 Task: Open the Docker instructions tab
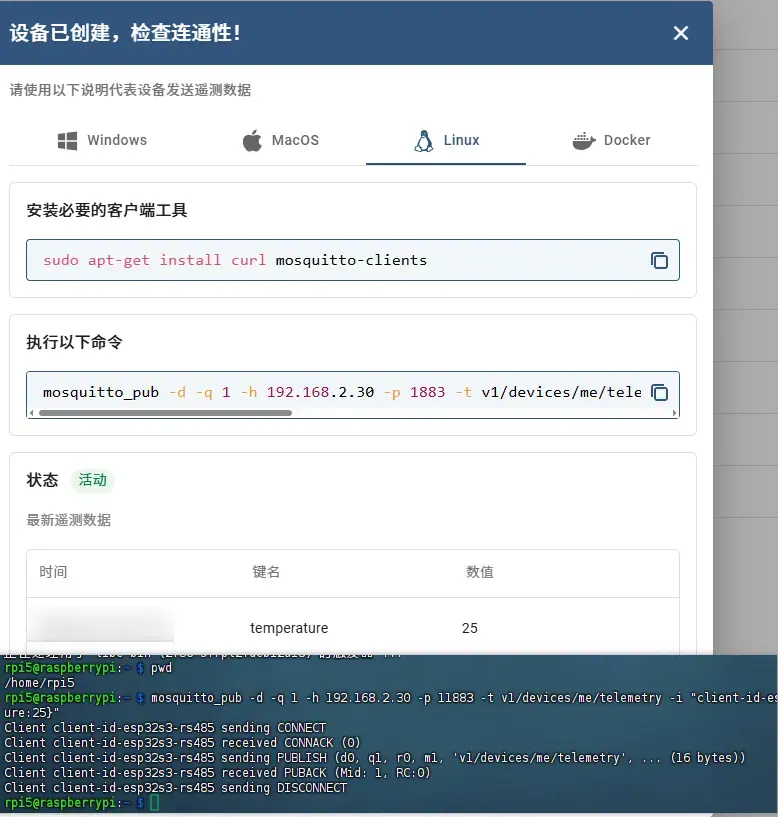[612, 141]
